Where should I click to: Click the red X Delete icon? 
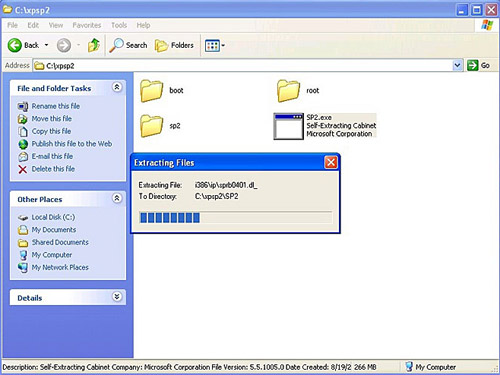point(23,169)
